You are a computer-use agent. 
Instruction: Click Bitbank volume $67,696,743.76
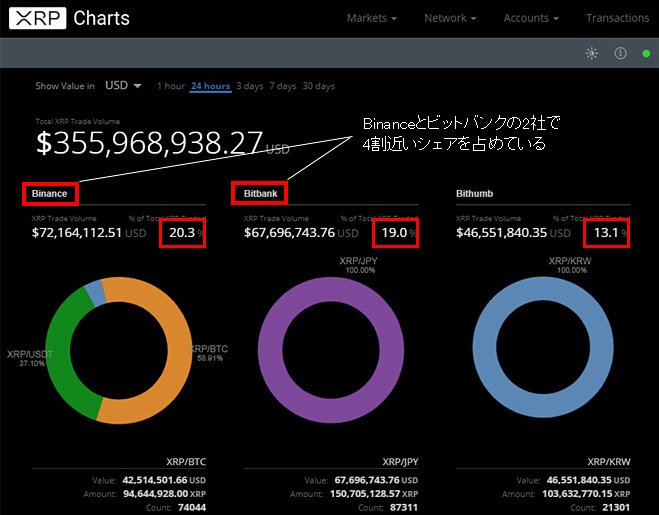pyautogui.click(x=290, y=232)
